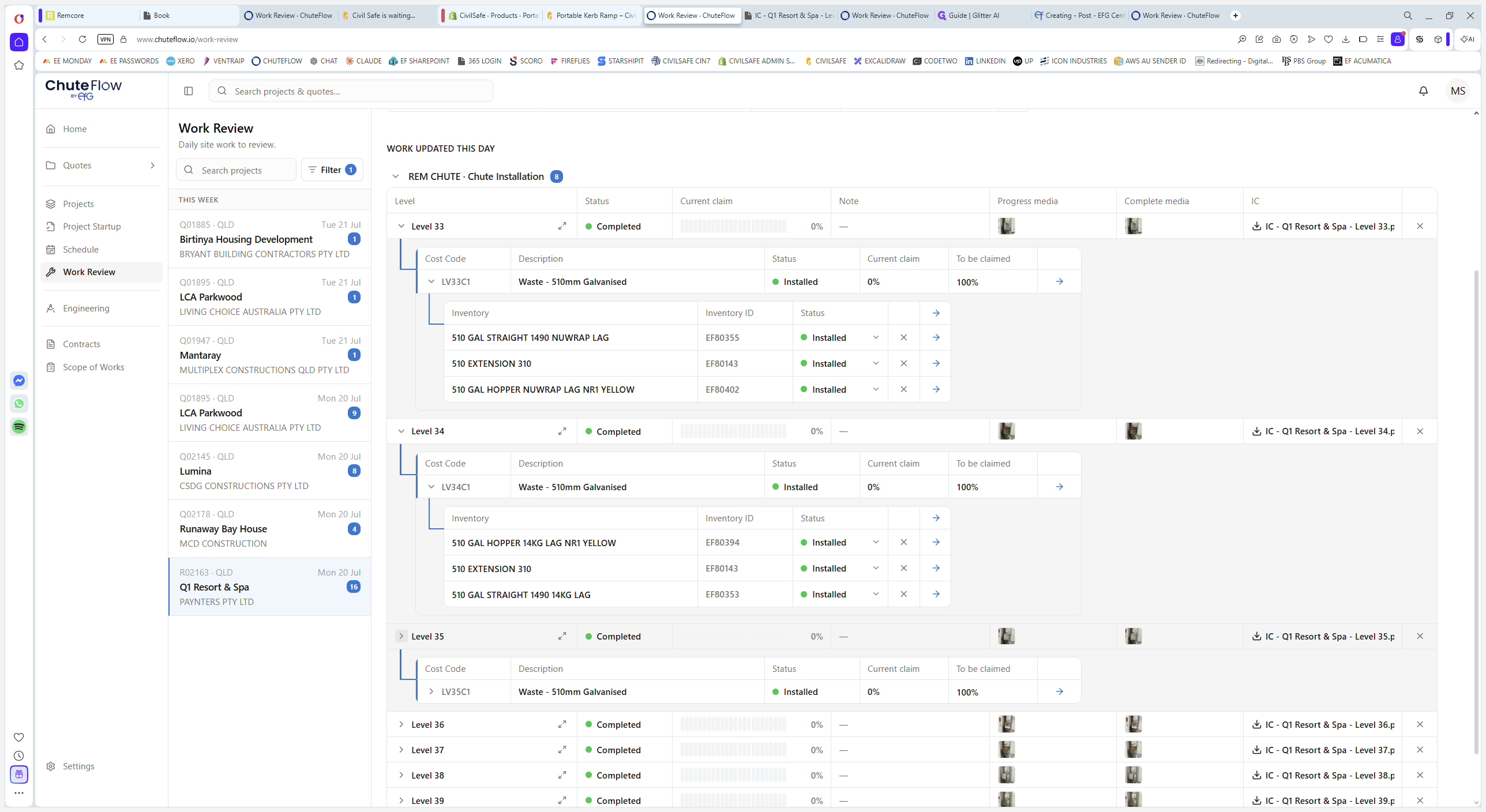The image size is (1486, 812).
Task: Click the notifications bell icon
Action: coord(1423,91)
